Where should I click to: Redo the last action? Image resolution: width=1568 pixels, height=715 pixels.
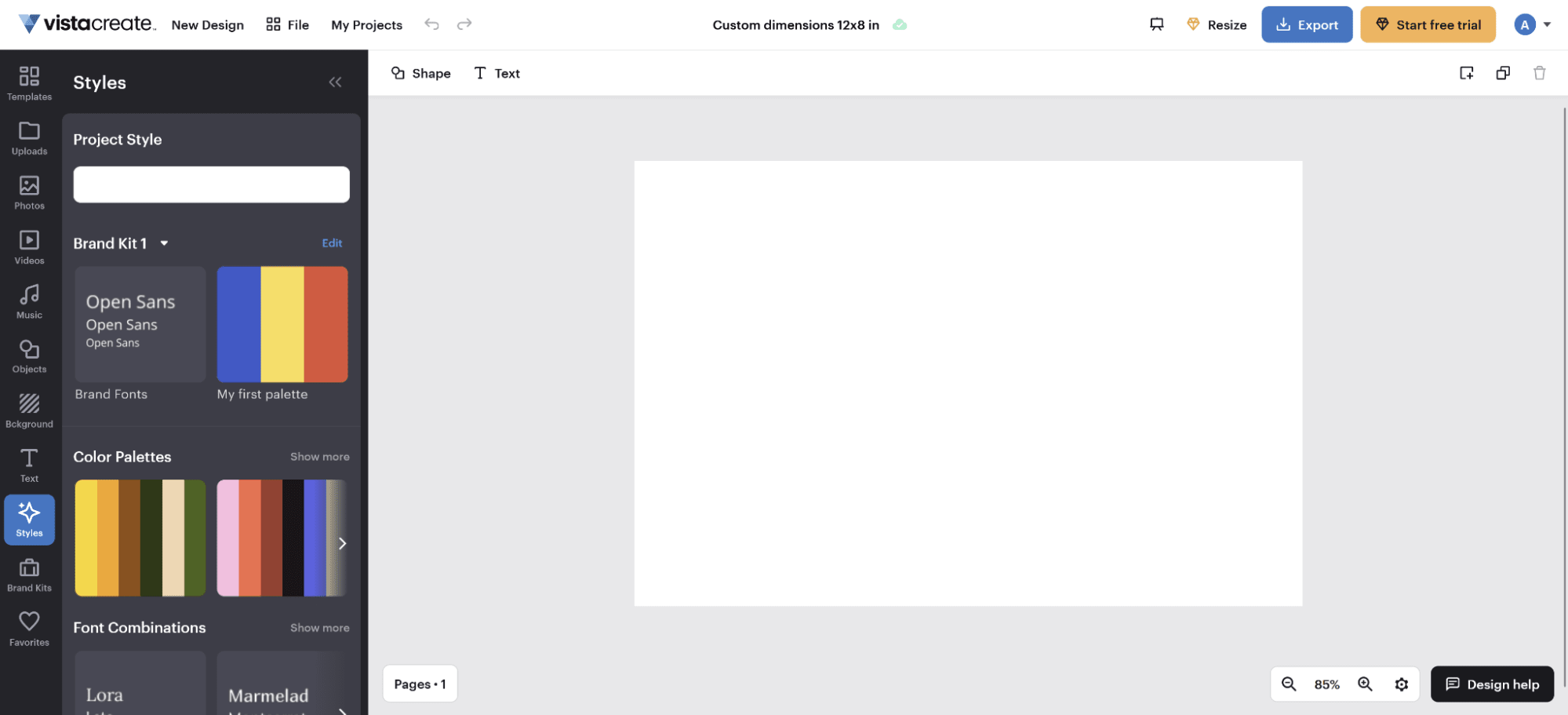pyautogui.click(x=464, y=24)
